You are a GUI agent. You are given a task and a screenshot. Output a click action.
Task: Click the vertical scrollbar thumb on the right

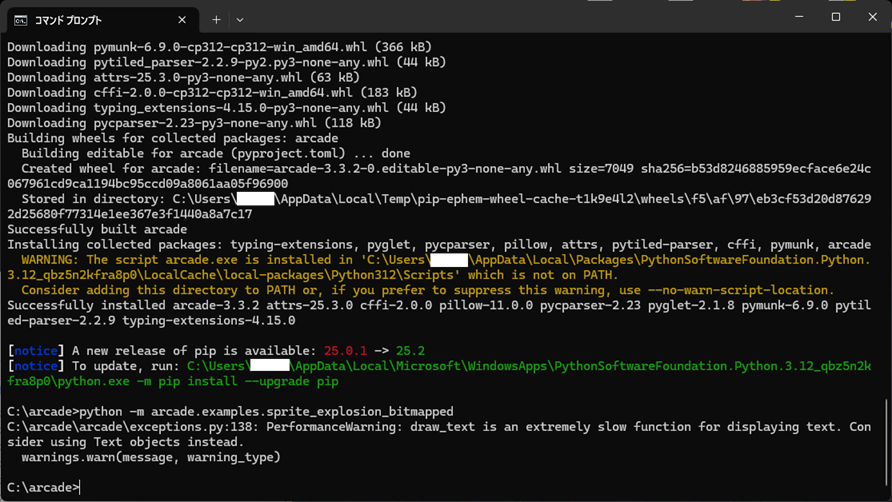(886, 445)
